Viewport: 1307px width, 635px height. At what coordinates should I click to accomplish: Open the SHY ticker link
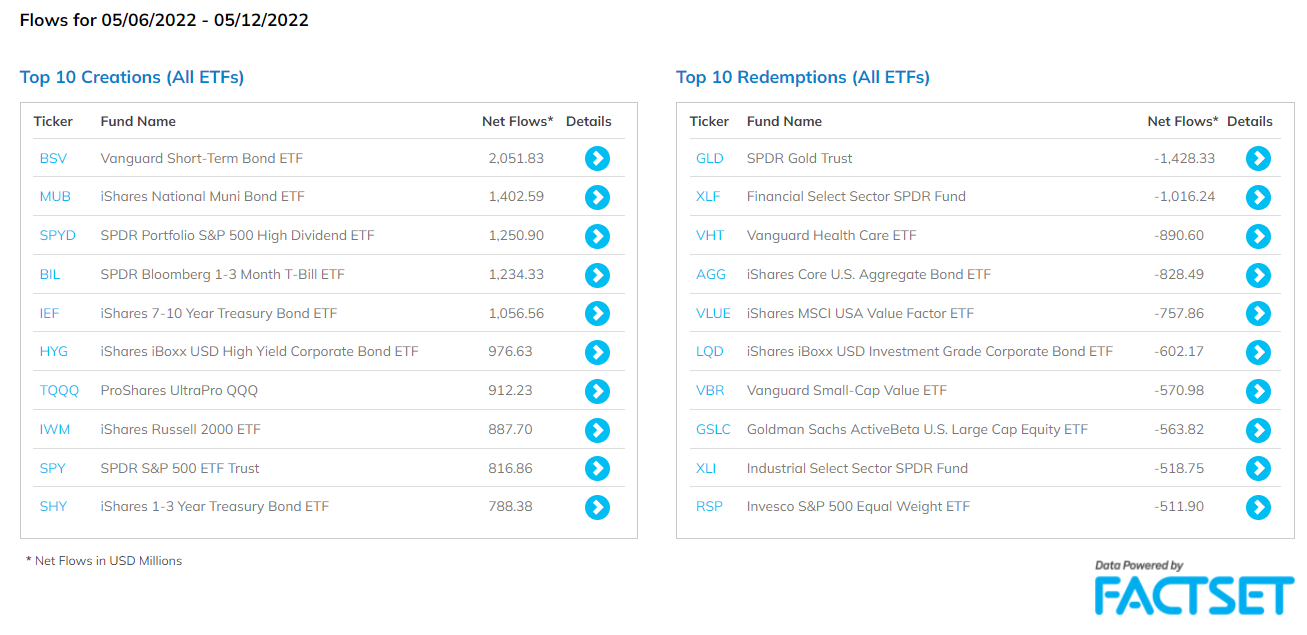click(x=53, y=506)
